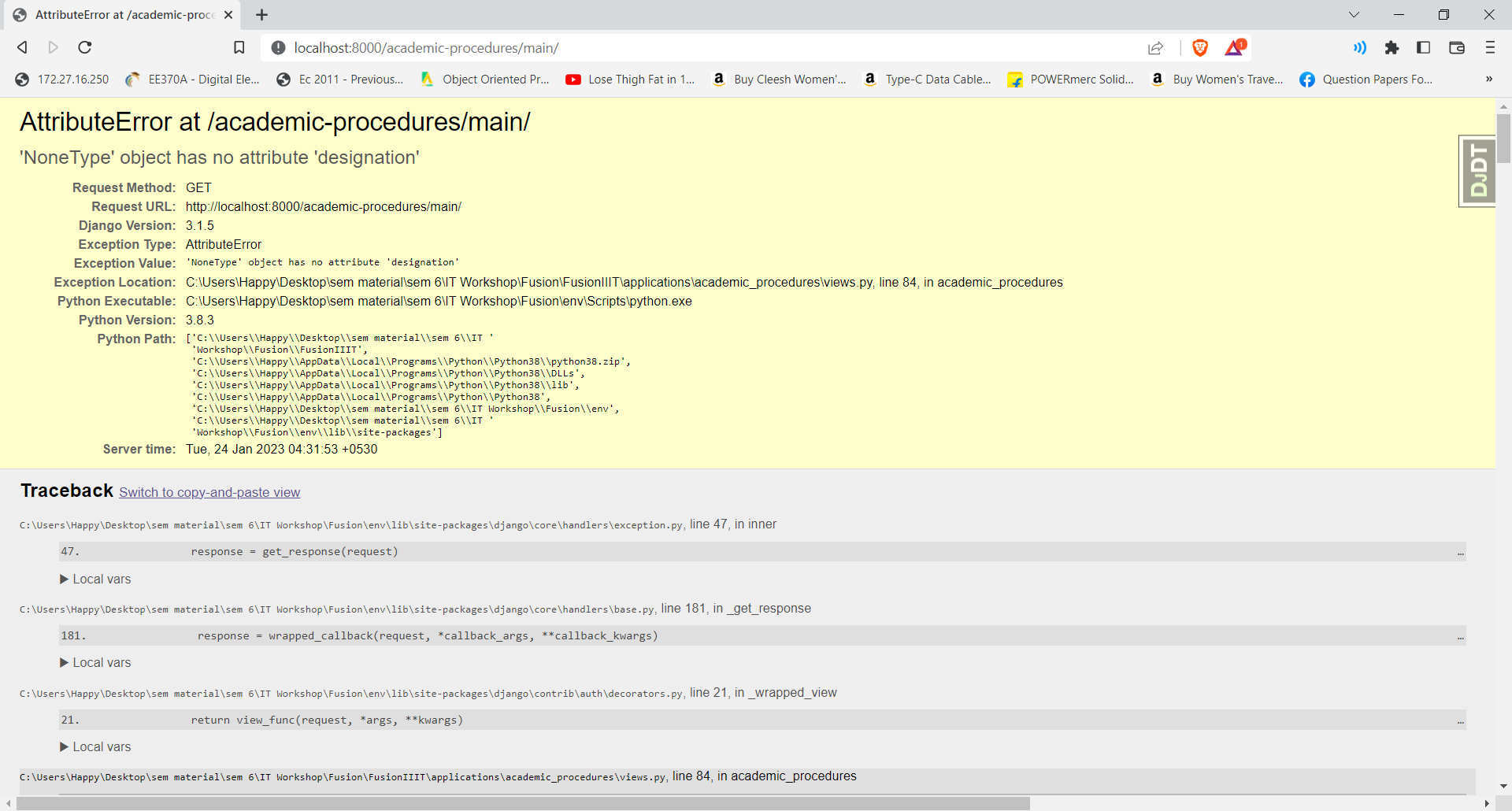
Task: Expand Local vars for _get_response
Action: (94, 662)
